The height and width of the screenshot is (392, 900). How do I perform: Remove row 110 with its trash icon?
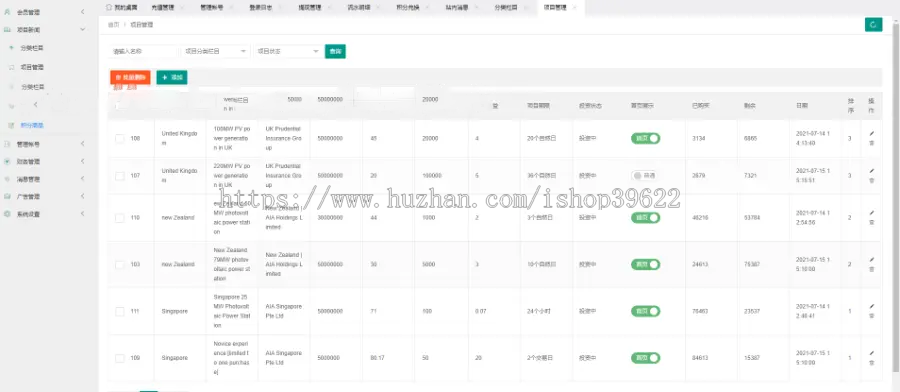tap(872, 222)
